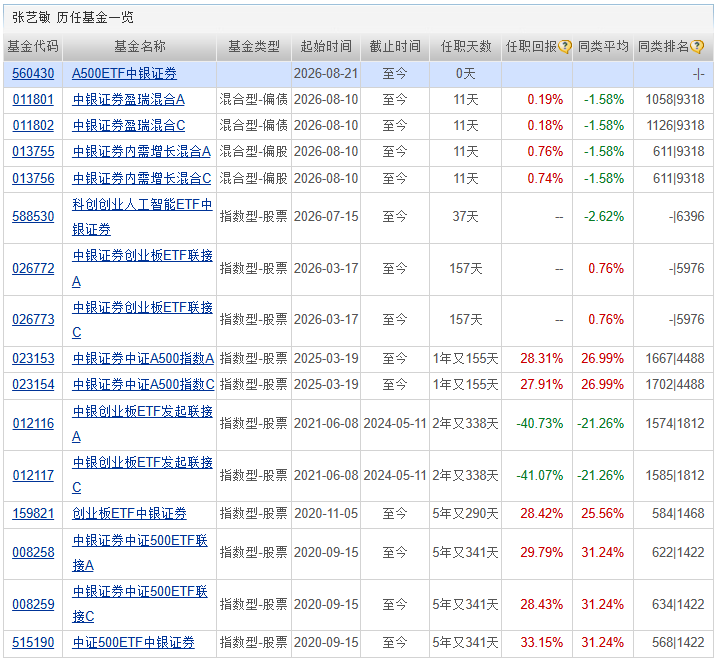Click the help icon beside 同类排名 header
Viewport: 717px width, 662px height.
[697, 46]
